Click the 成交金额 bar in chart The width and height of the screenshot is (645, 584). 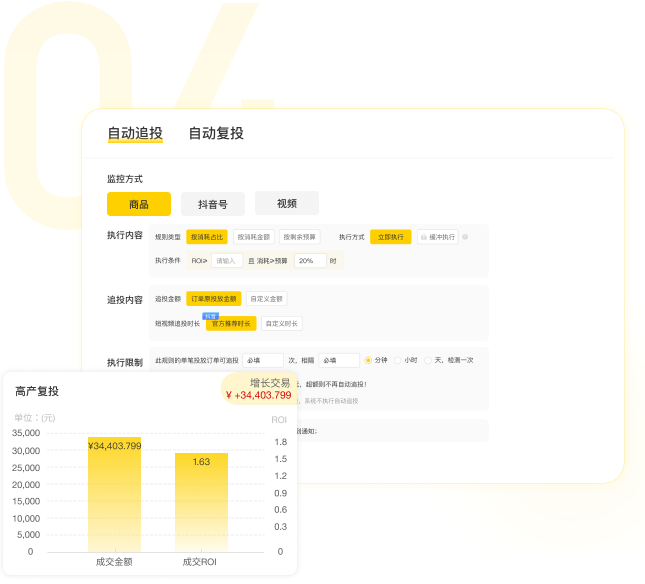tap(114, 494)
